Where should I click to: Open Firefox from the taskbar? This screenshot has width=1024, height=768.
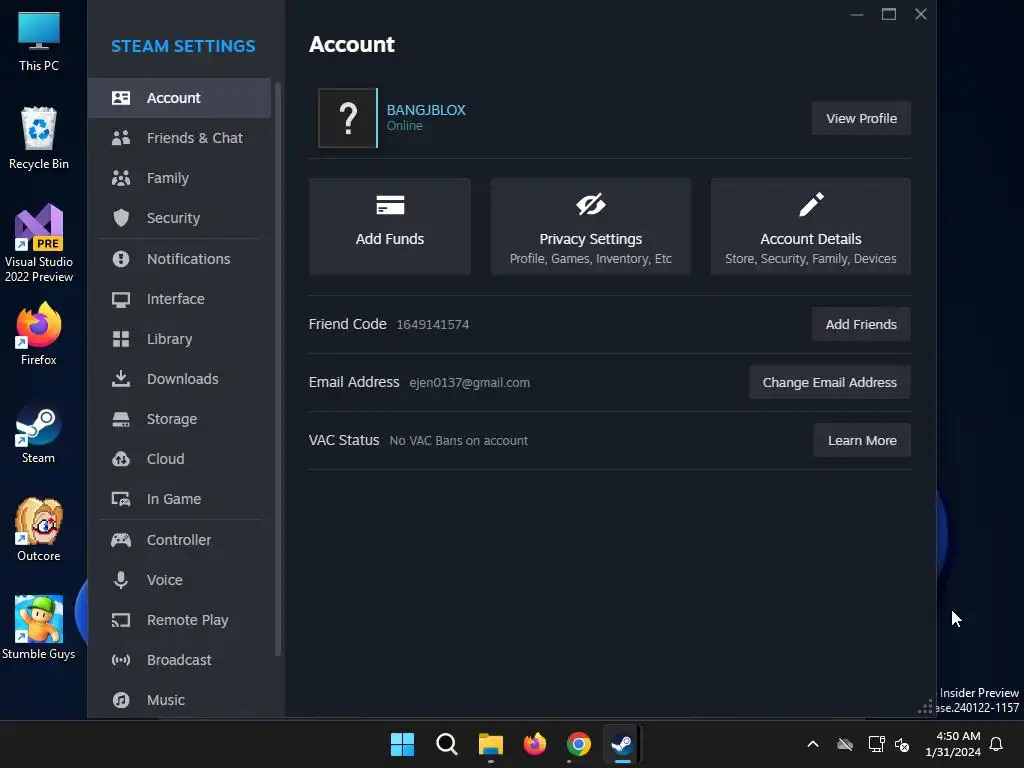point(535,744)
